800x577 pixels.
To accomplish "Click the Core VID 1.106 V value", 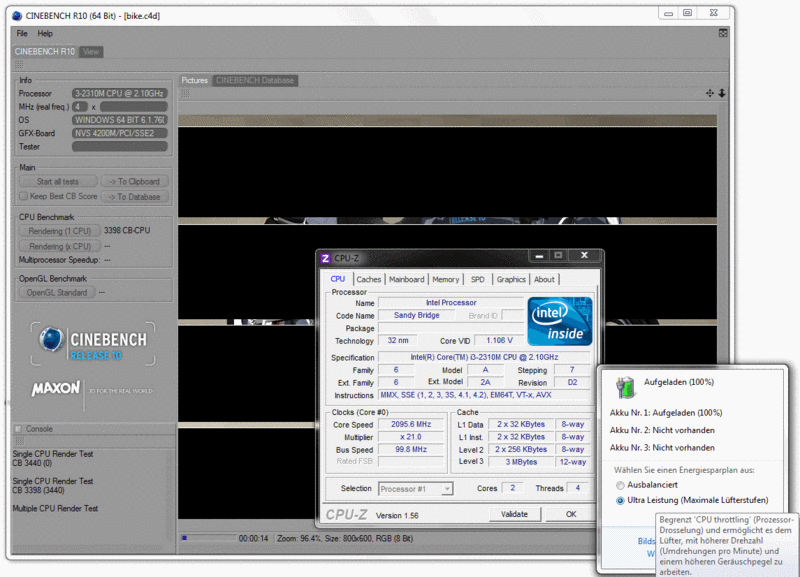I will 499,340.
